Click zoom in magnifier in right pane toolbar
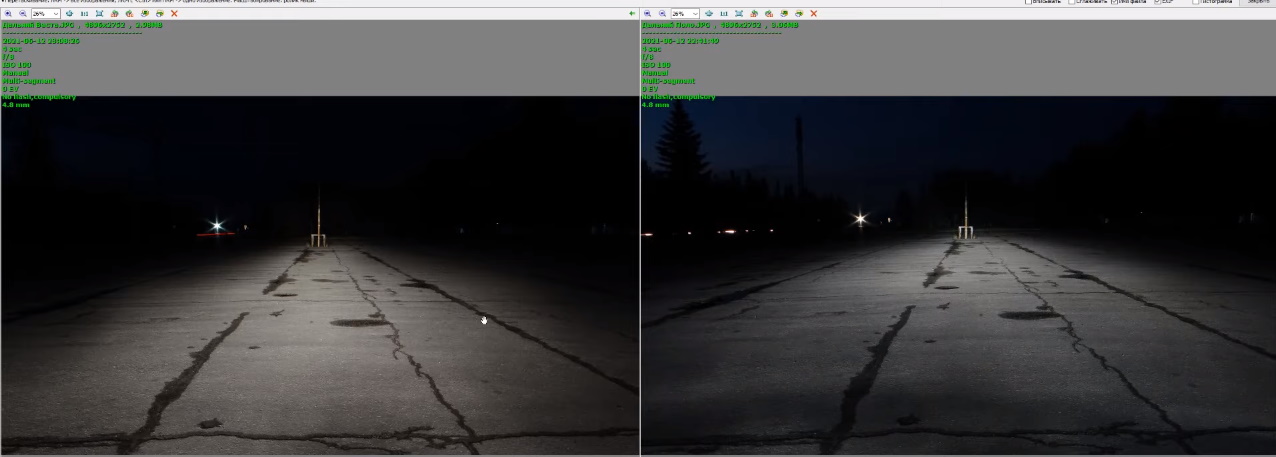 [x=647, y=13]
